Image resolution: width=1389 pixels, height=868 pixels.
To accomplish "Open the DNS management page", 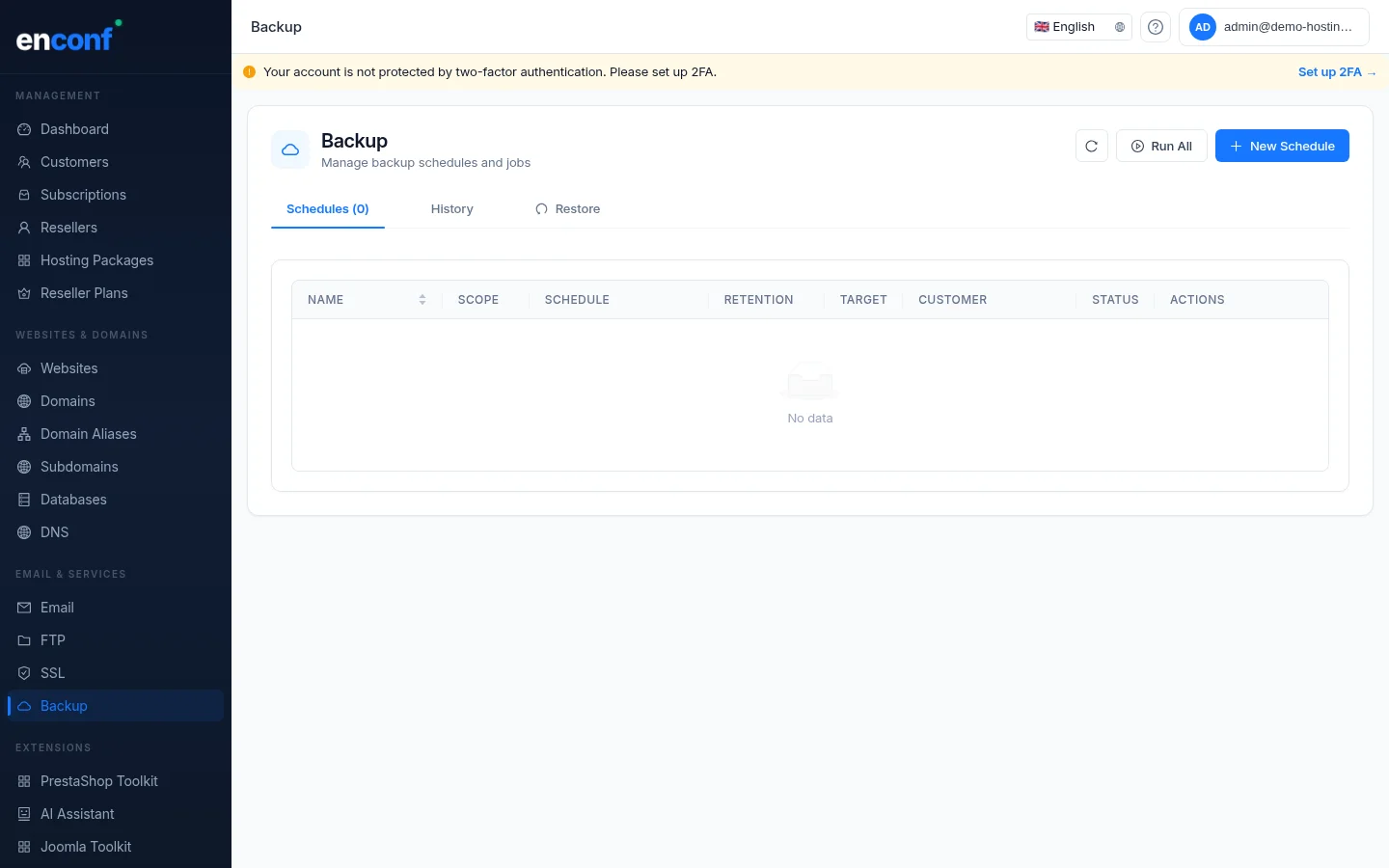I will coord(54,532).
